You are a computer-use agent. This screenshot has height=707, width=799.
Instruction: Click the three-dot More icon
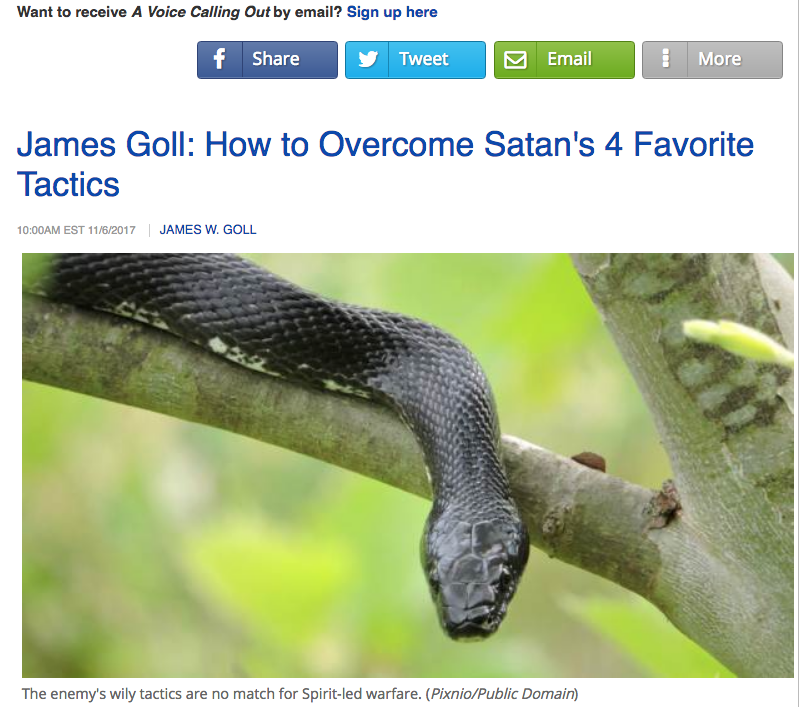[x=665, y=59]
